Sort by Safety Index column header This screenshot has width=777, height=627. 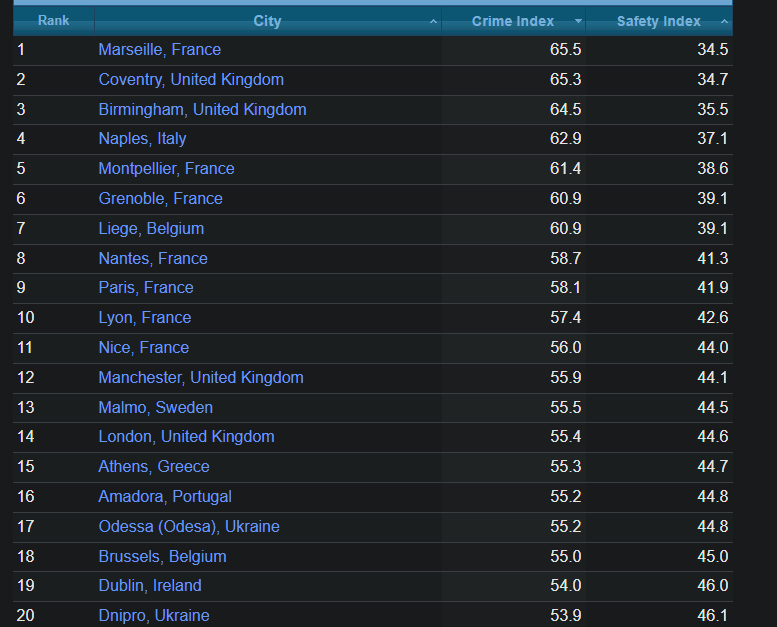tap(659, 21)
